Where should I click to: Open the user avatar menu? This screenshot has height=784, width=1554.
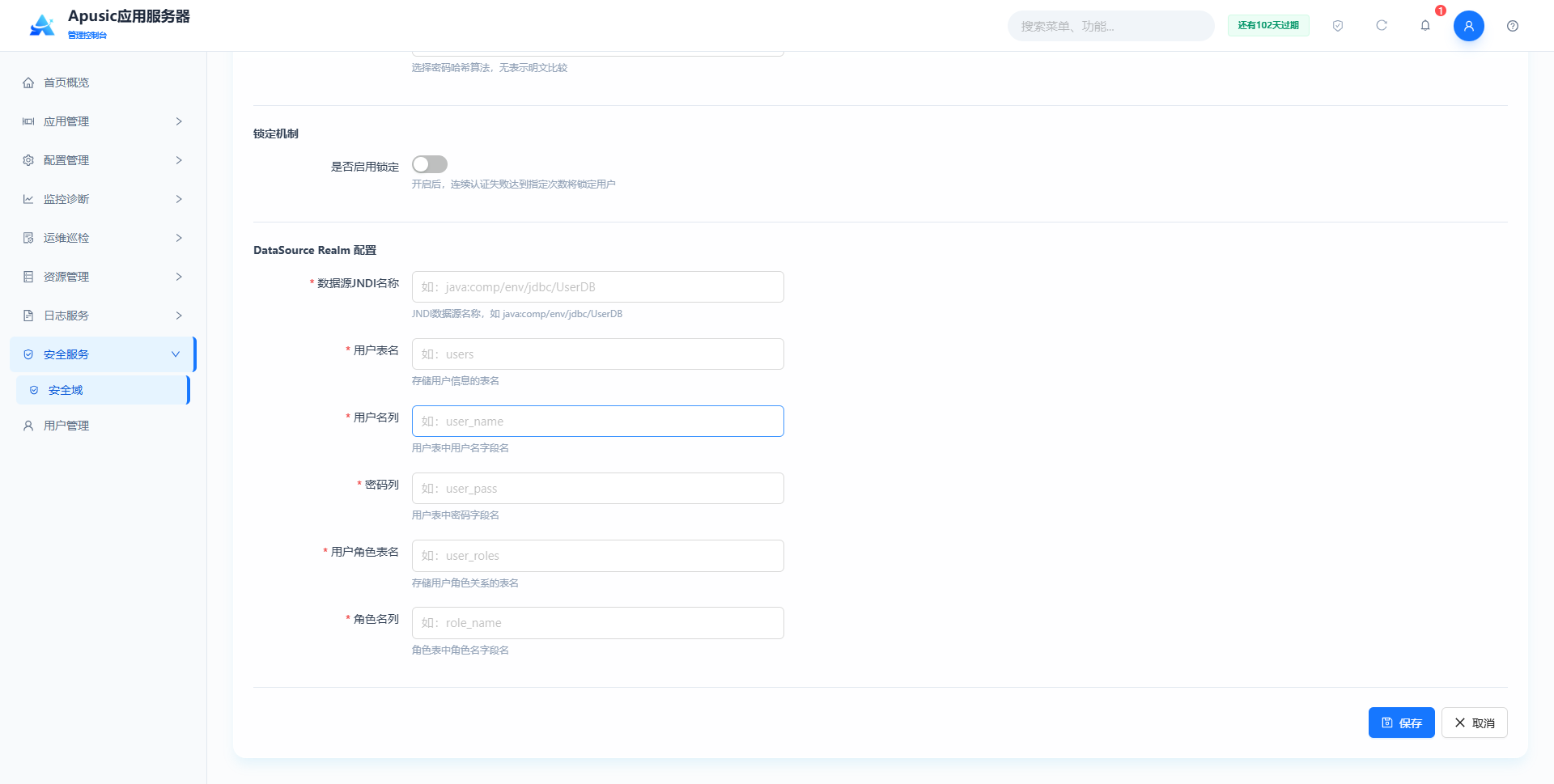tap(1469, 26)
